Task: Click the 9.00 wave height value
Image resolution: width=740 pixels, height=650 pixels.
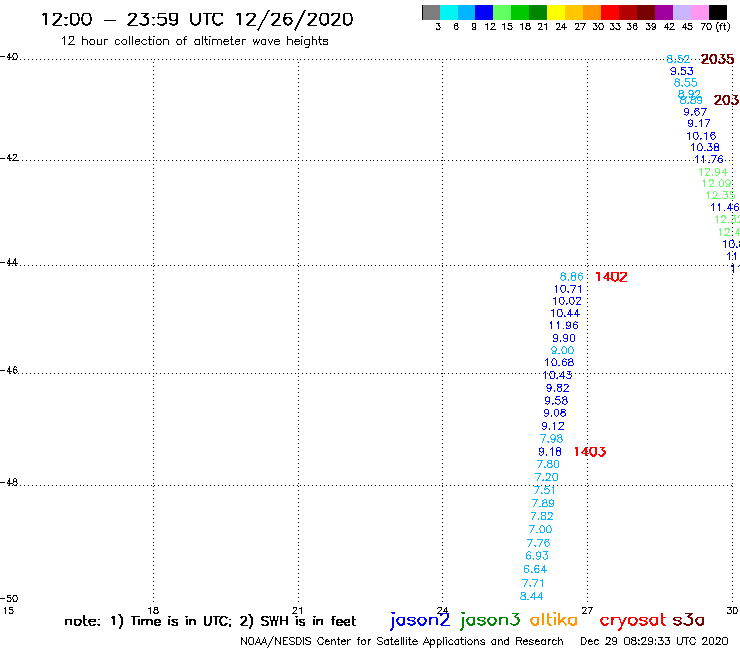Action: tap(563, 350)
